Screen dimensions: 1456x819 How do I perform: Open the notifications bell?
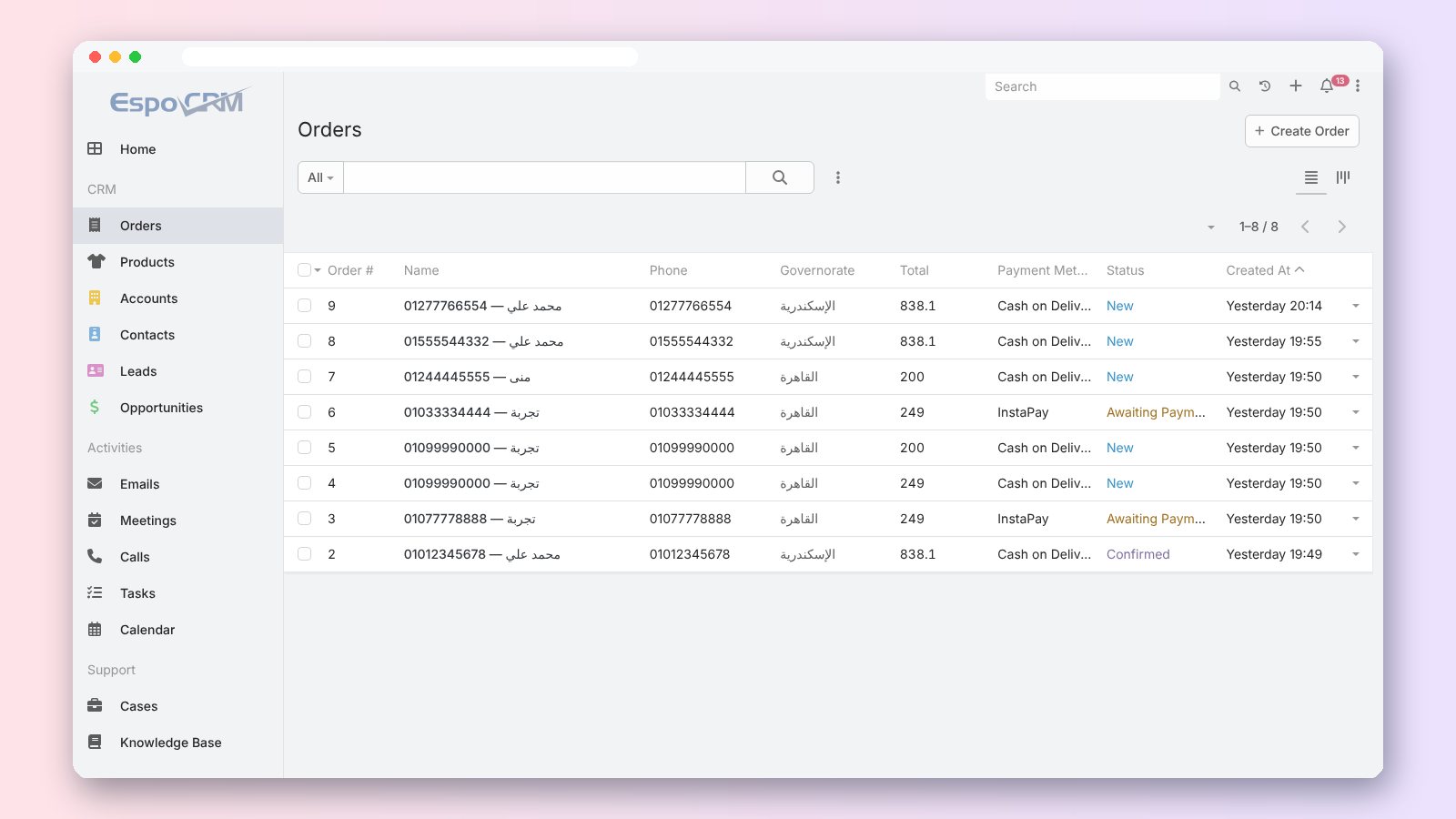[1327, 86]
